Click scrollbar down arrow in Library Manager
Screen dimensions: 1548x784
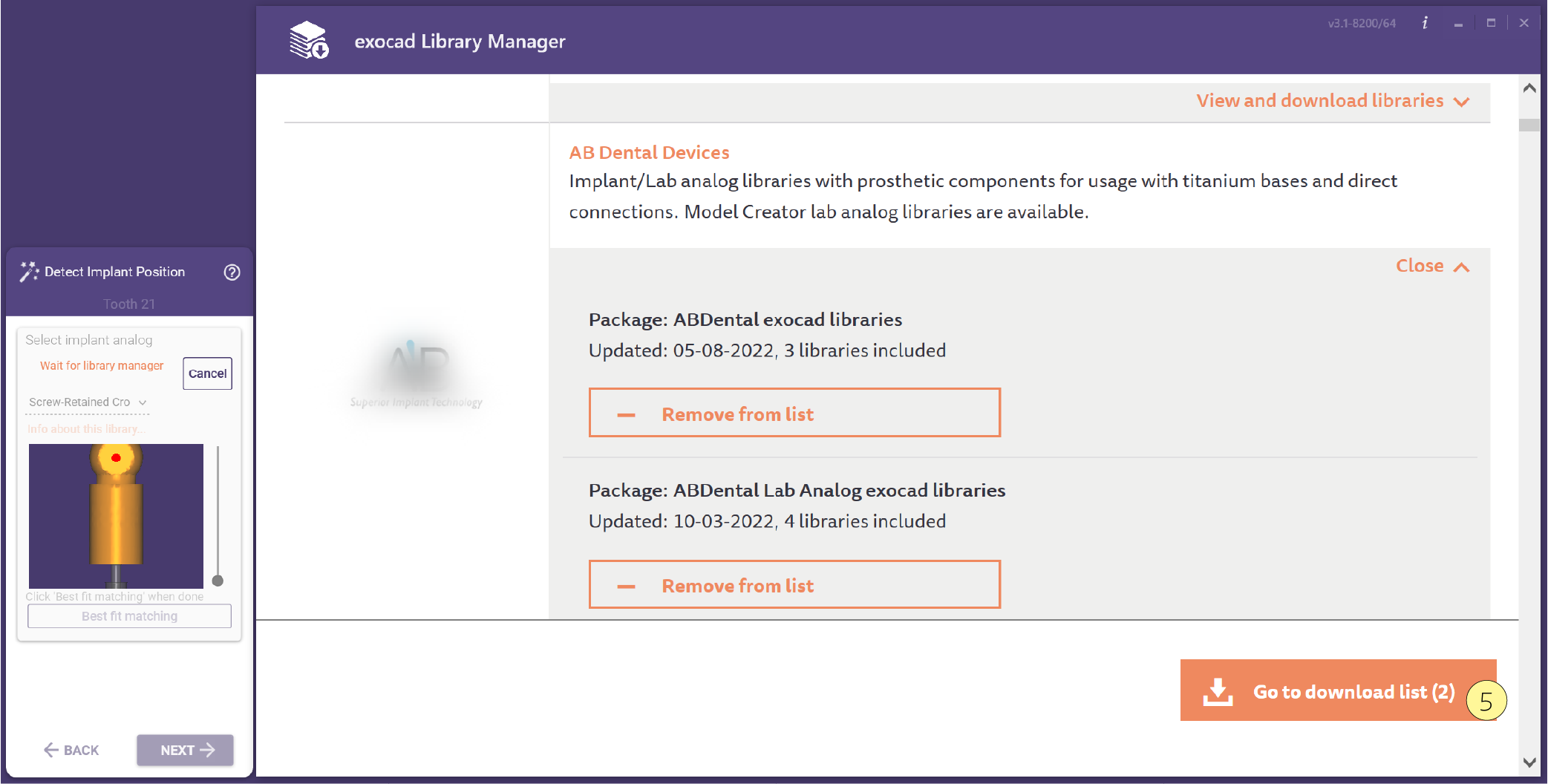[x=1529, y=762]
